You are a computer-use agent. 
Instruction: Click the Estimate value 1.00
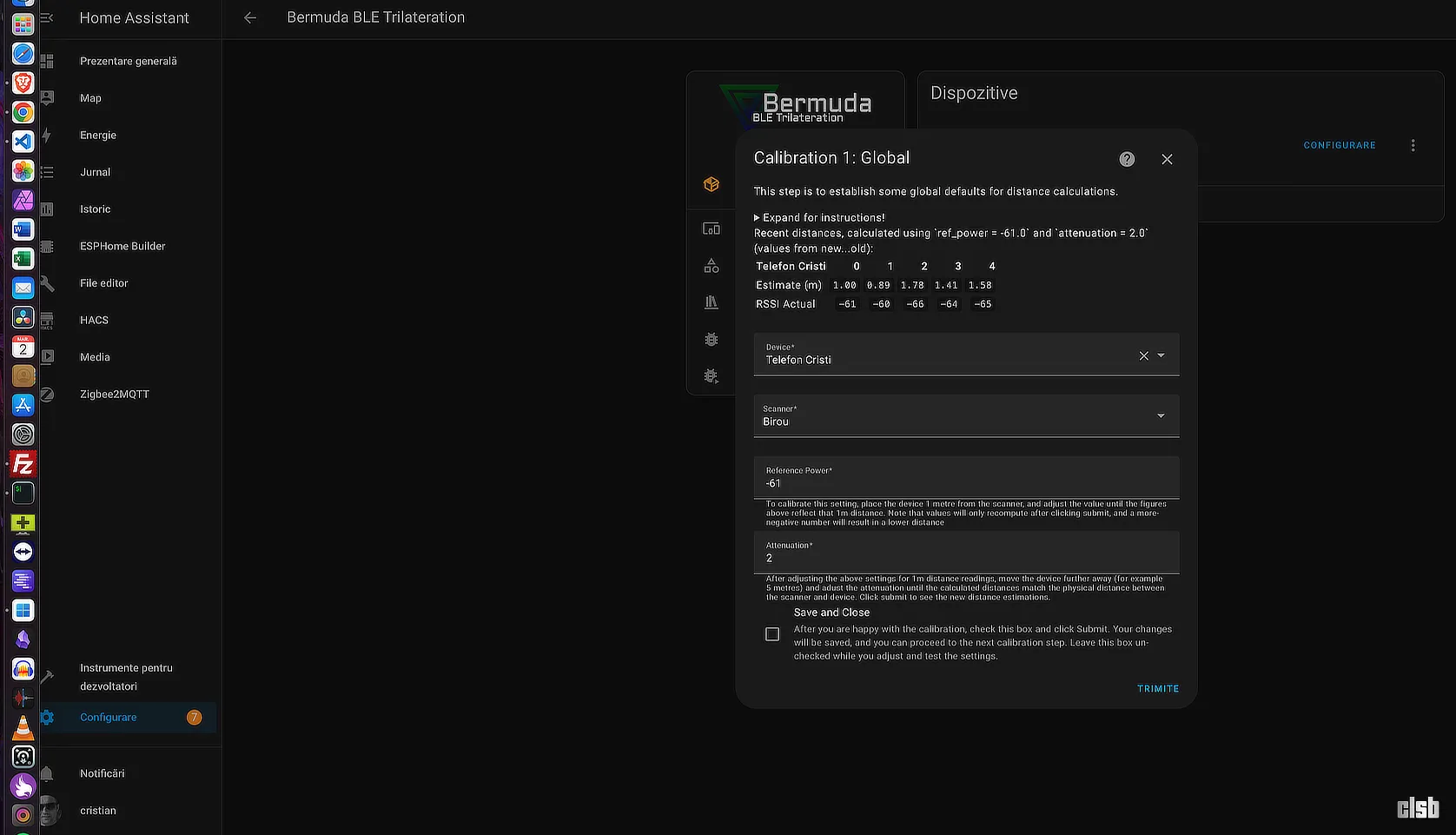click(x=844, y=285)
